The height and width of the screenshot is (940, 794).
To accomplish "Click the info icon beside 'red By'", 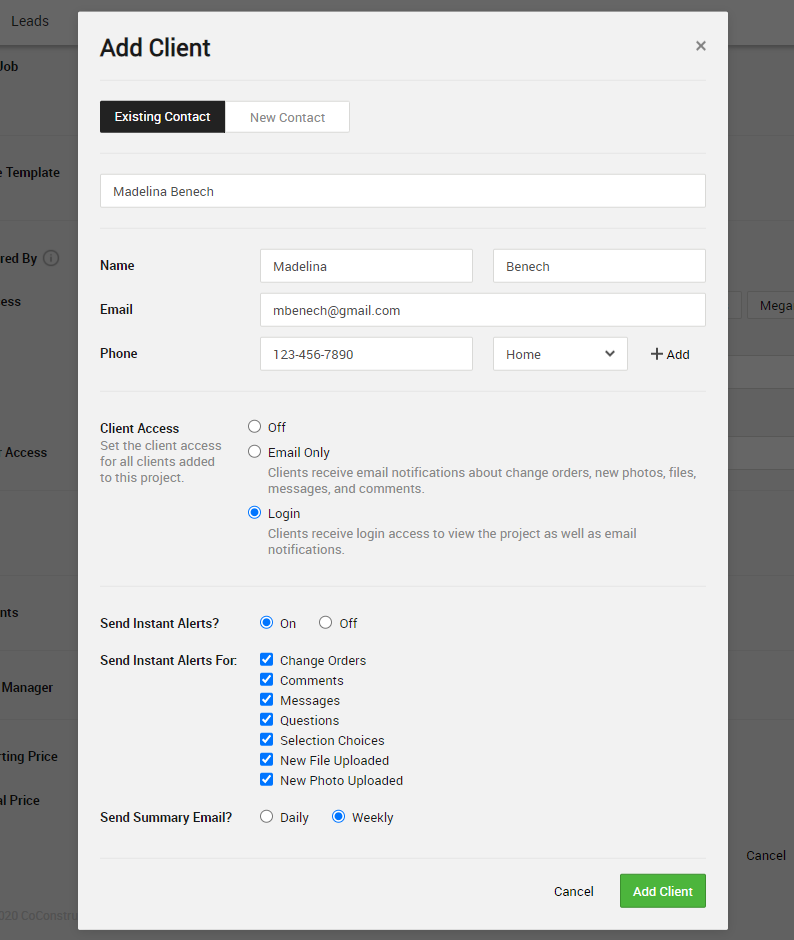I will pyautogui.click(x=51, y=258).
